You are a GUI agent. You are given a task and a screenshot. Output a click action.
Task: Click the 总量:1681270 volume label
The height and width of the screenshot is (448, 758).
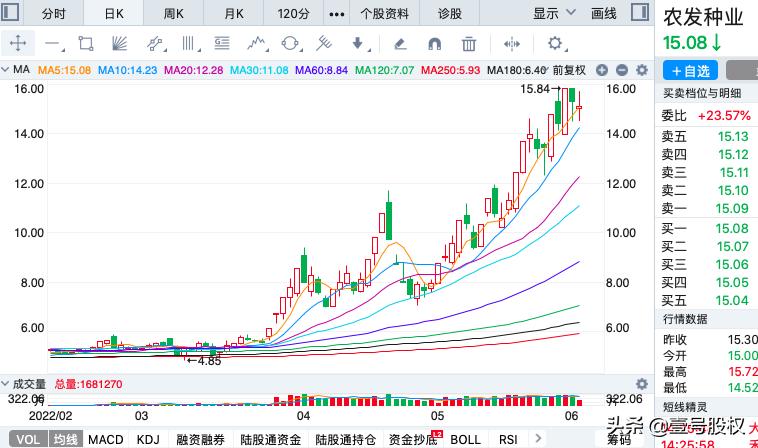[88, 384]
